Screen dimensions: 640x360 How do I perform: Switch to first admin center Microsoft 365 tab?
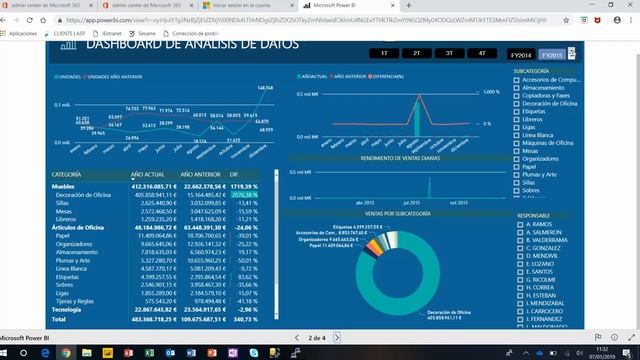46,5
